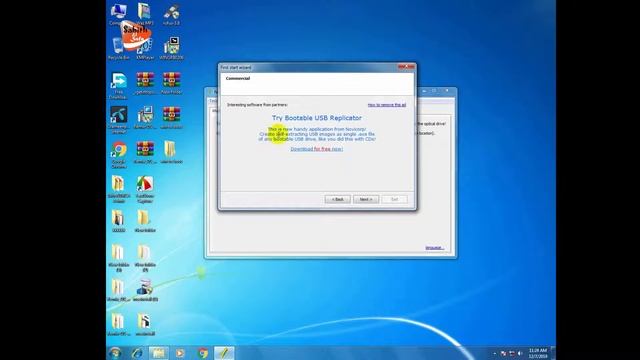Click the volume icon in the system tray
The height and width of the screenshot is (360, 640).
[x=520, y=353]
